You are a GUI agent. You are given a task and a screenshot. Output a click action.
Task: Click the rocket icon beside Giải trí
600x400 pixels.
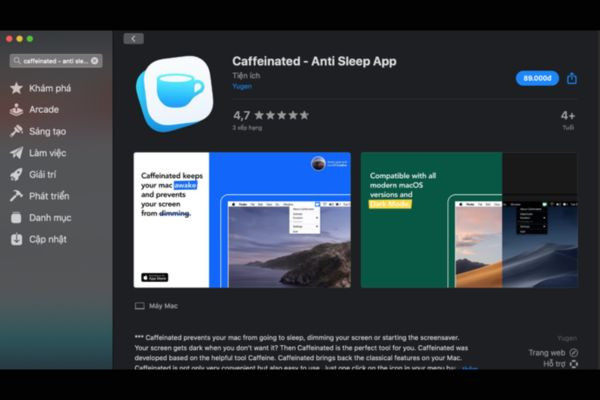(x=16, y=175)
